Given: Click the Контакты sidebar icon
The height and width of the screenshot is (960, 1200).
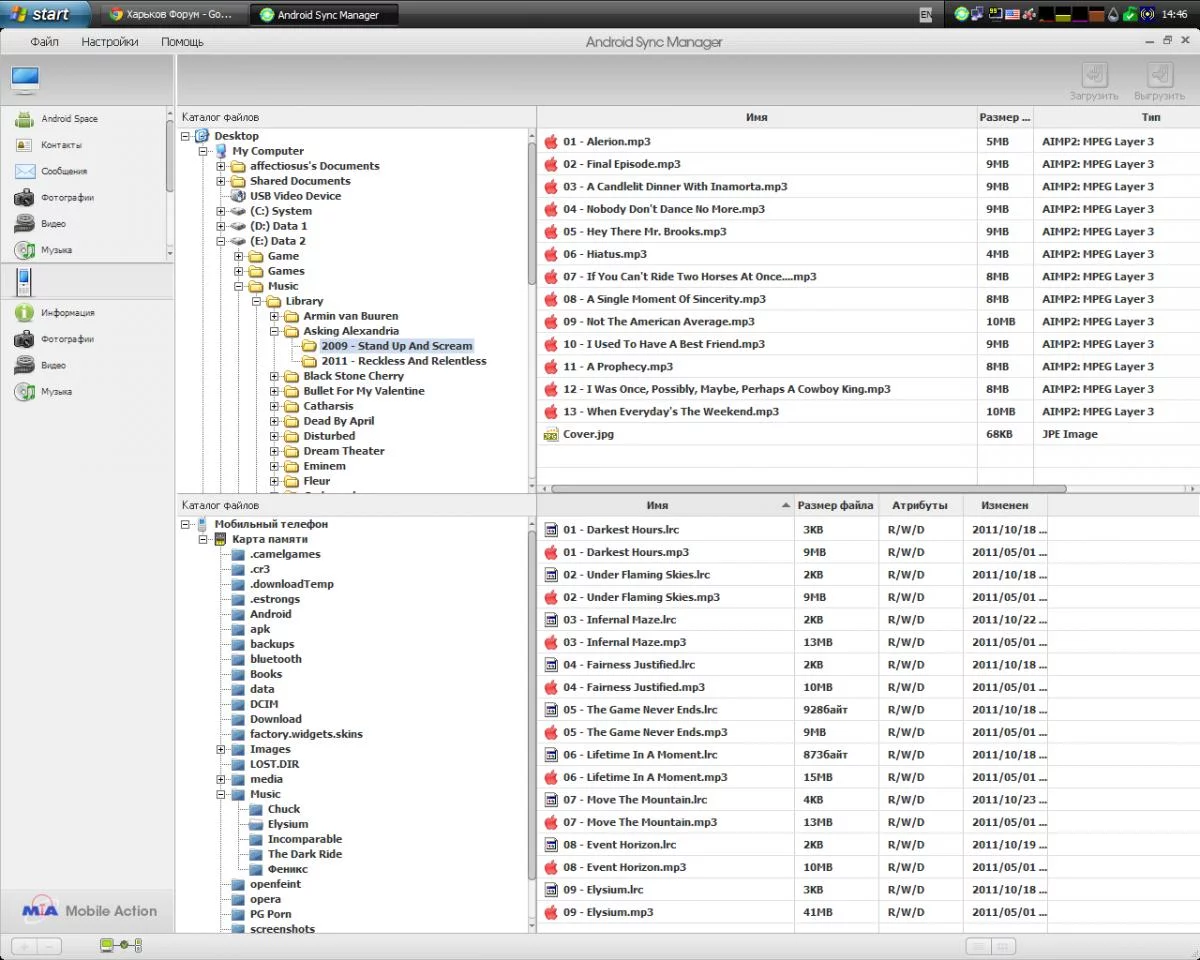Looking at the screenshot, I should [x=25, y=145].
